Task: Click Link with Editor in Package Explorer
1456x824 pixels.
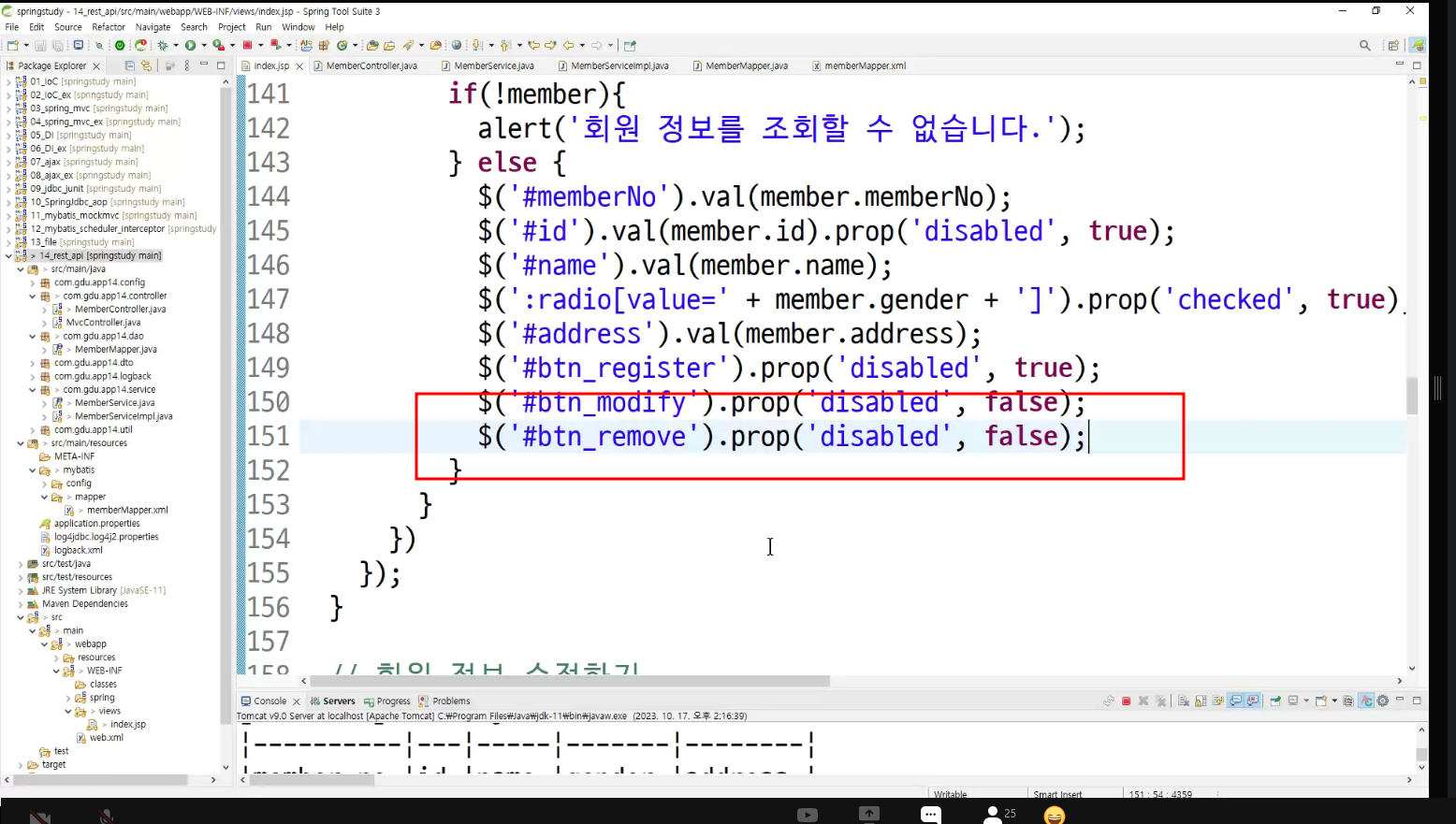Action: tap(146, 65)
